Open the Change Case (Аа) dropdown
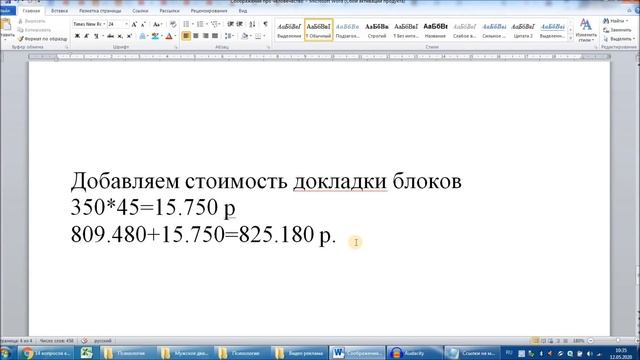The image size is (640, 360). [x=157, y=24]
